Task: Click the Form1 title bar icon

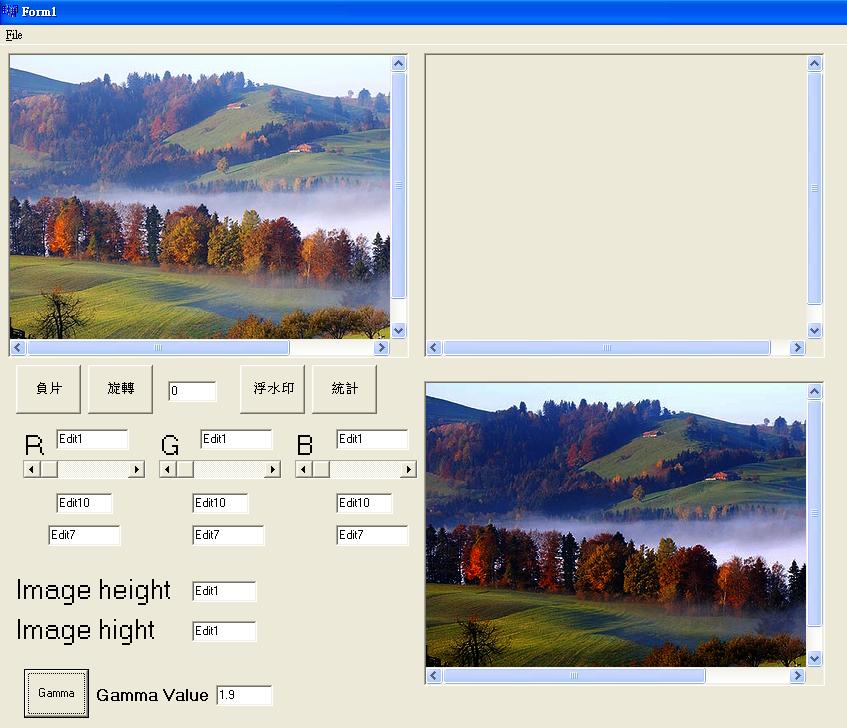Action: (10, 11)
